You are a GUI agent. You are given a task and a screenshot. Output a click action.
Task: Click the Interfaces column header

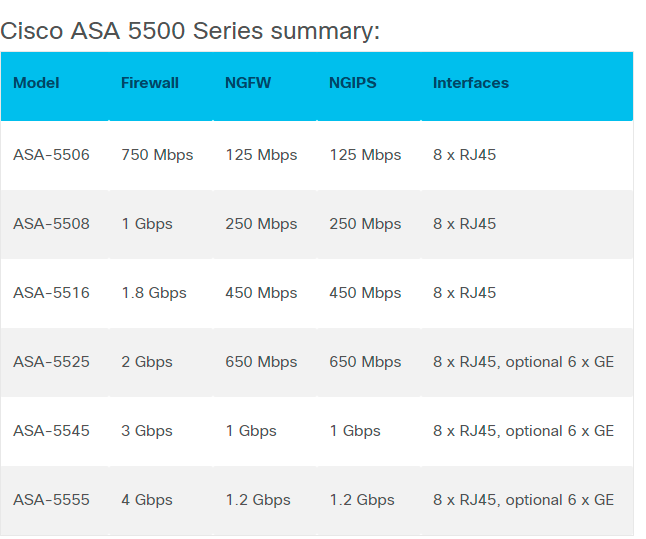471,83
